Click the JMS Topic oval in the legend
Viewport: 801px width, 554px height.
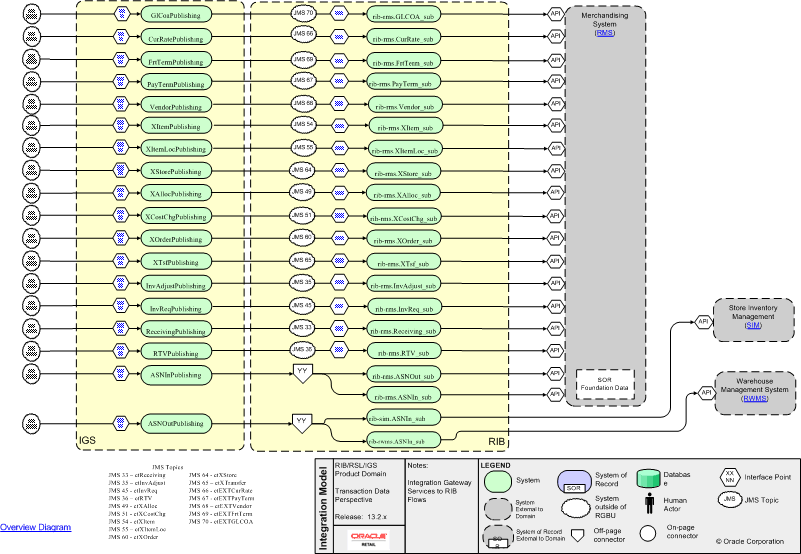729,499
